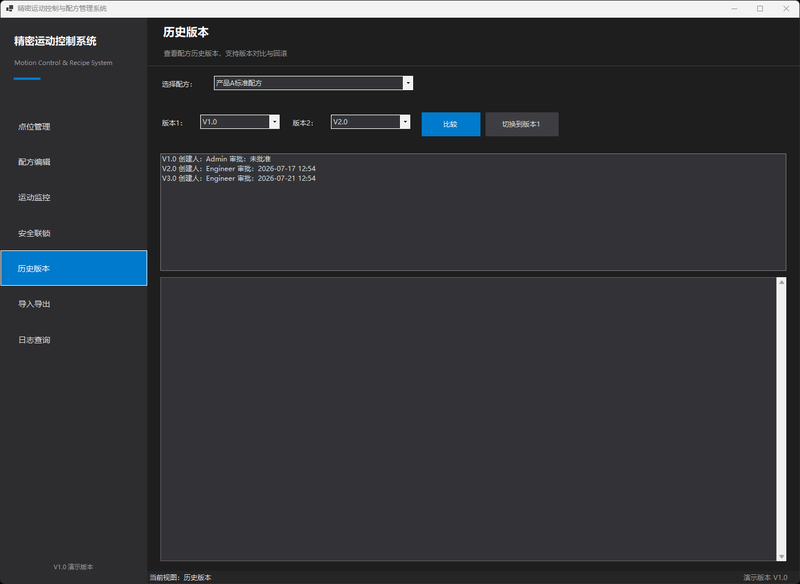Click the scrollbar up arrow in comparison panel
800x584 pixels.
click(781, 282)
